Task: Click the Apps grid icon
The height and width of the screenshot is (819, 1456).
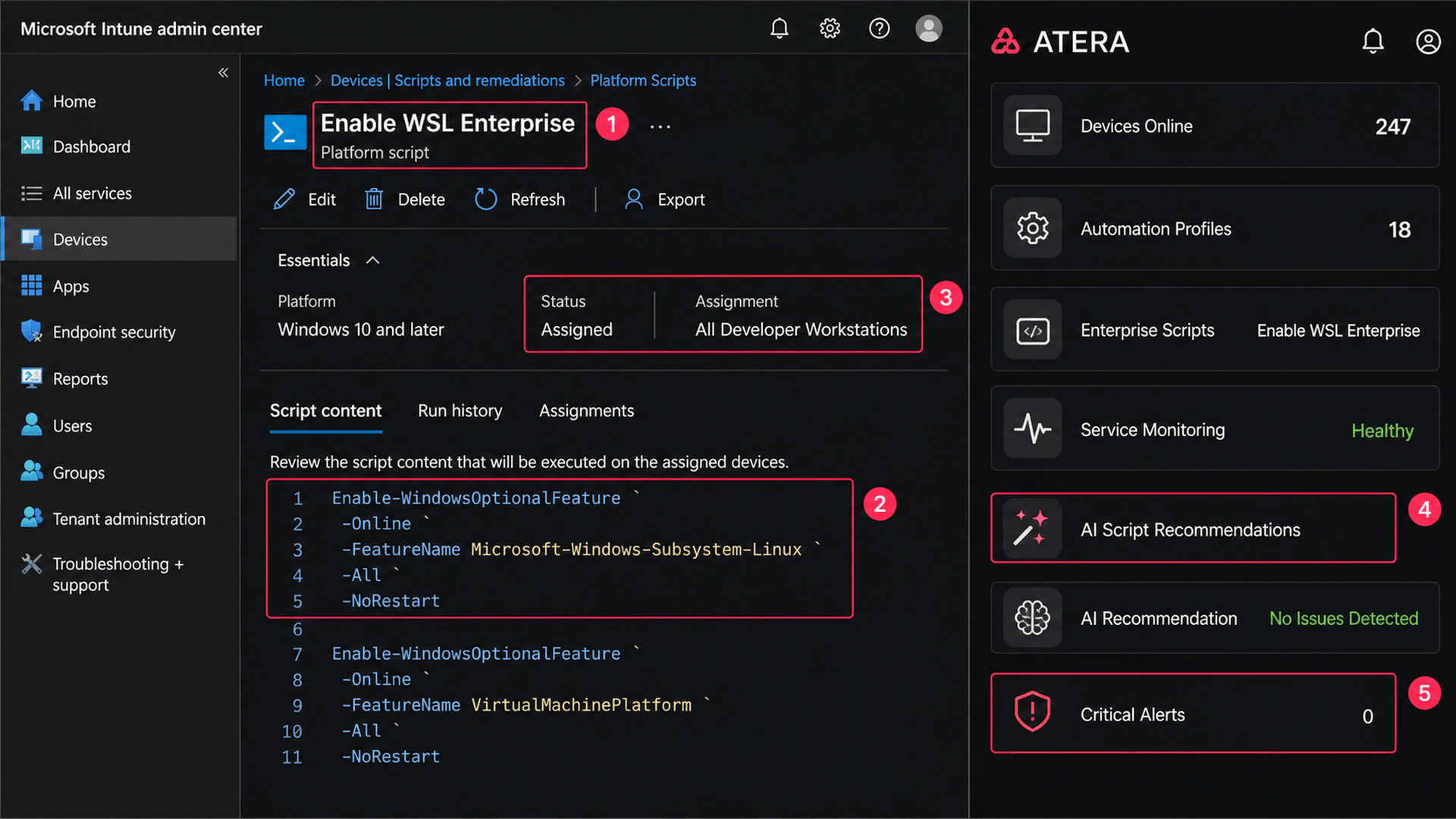Action: click(31, 286)
